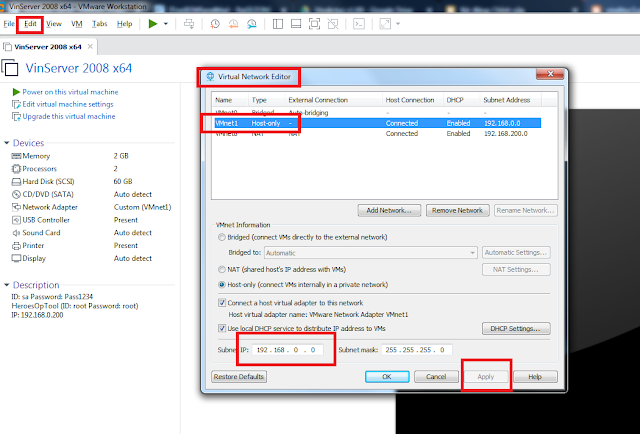This screenshot has height=434, width=640.
Task: Toggle the library sidebar view icon
Action: [278, 24]
